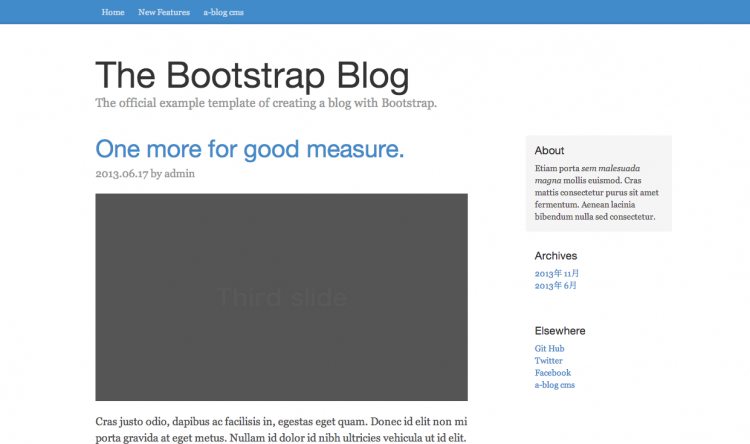The image size is (750, 444).
Task: Open the Twitter link in Elsewhere
Action: 548,361
